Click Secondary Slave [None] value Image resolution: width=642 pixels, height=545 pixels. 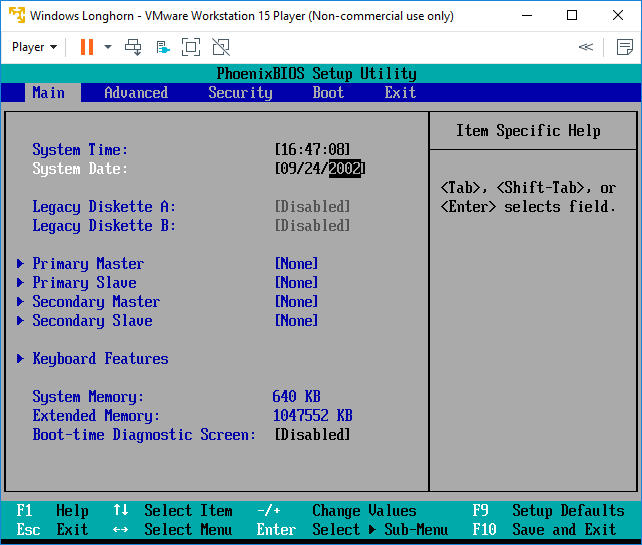pyautogui.click(x=296, y=320)
